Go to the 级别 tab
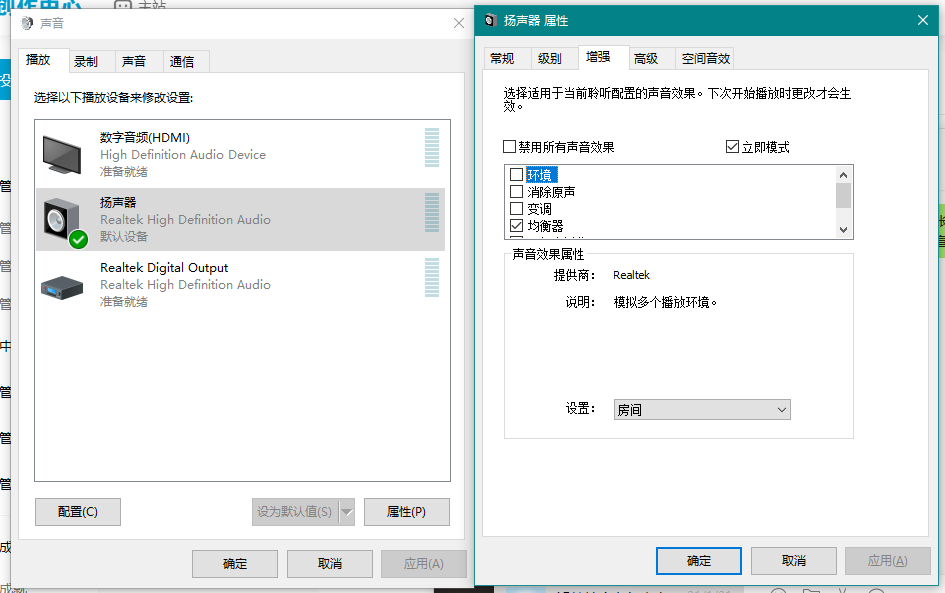Image resolution: width=945 pixels, height=593 pixels. point(549,59)
